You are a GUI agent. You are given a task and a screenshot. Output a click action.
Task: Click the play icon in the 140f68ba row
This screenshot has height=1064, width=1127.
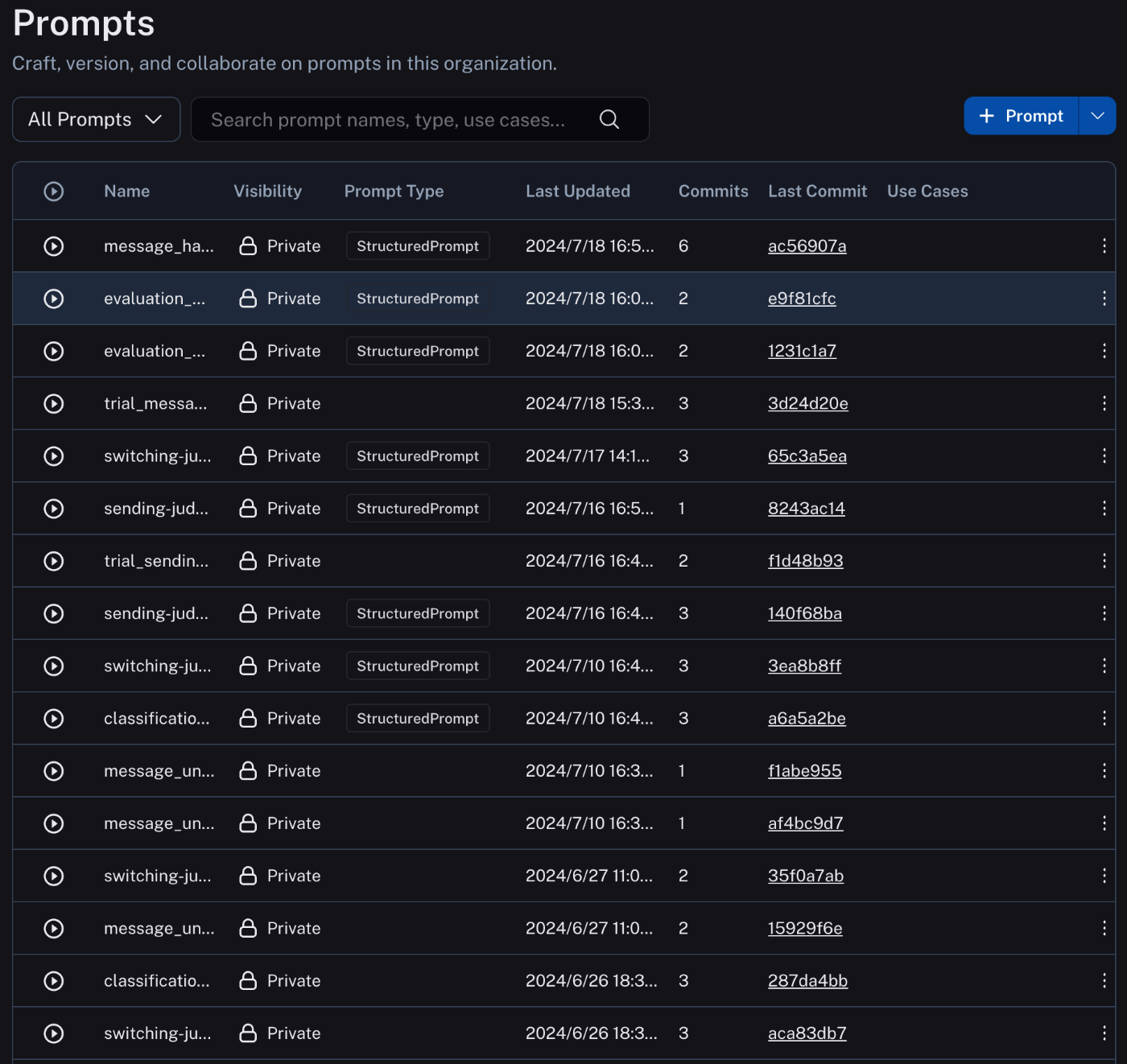[x=54, y=613]
